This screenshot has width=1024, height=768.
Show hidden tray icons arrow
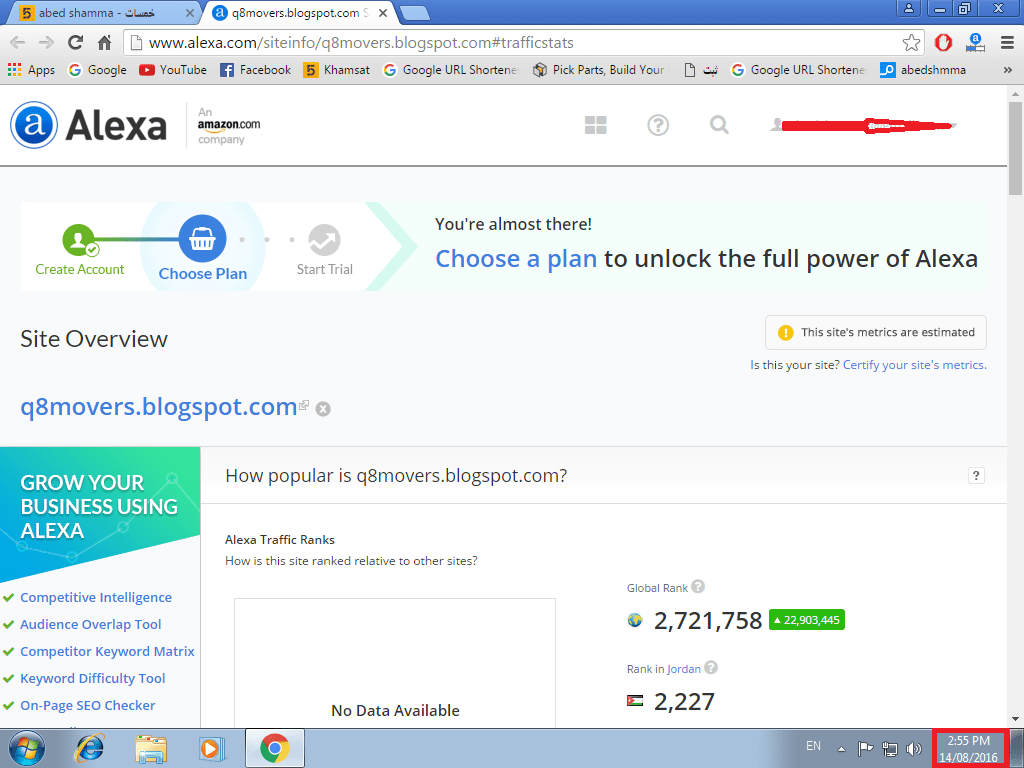point(841,748)
